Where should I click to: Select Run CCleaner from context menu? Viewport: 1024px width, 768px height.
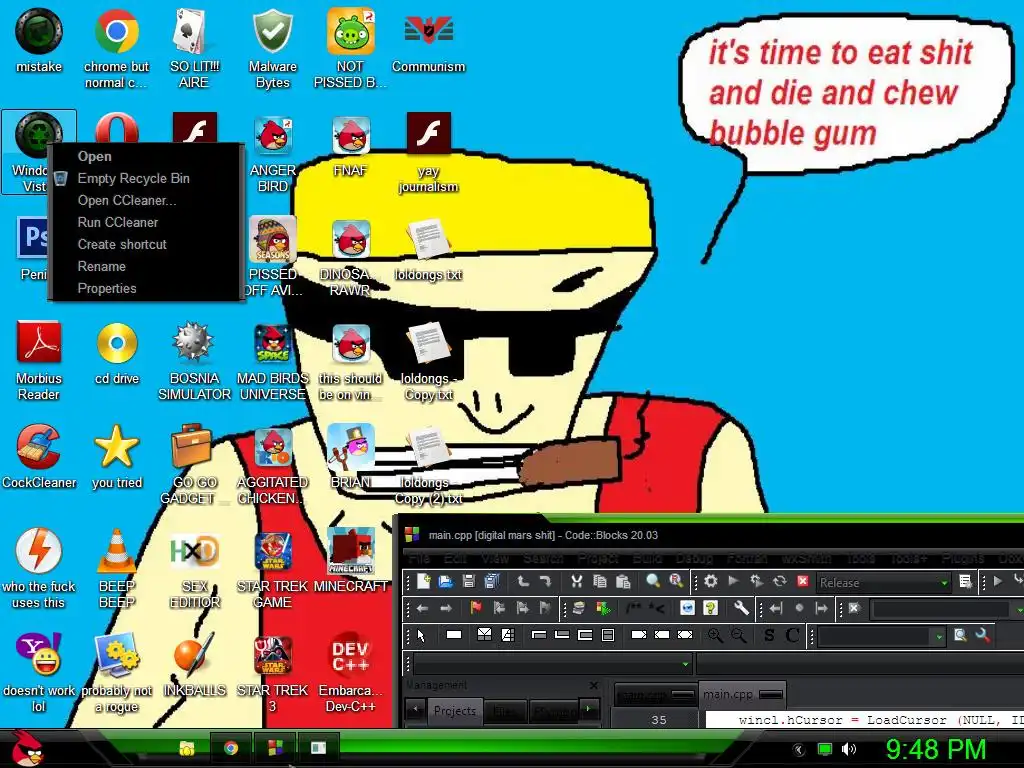point(118,222)
